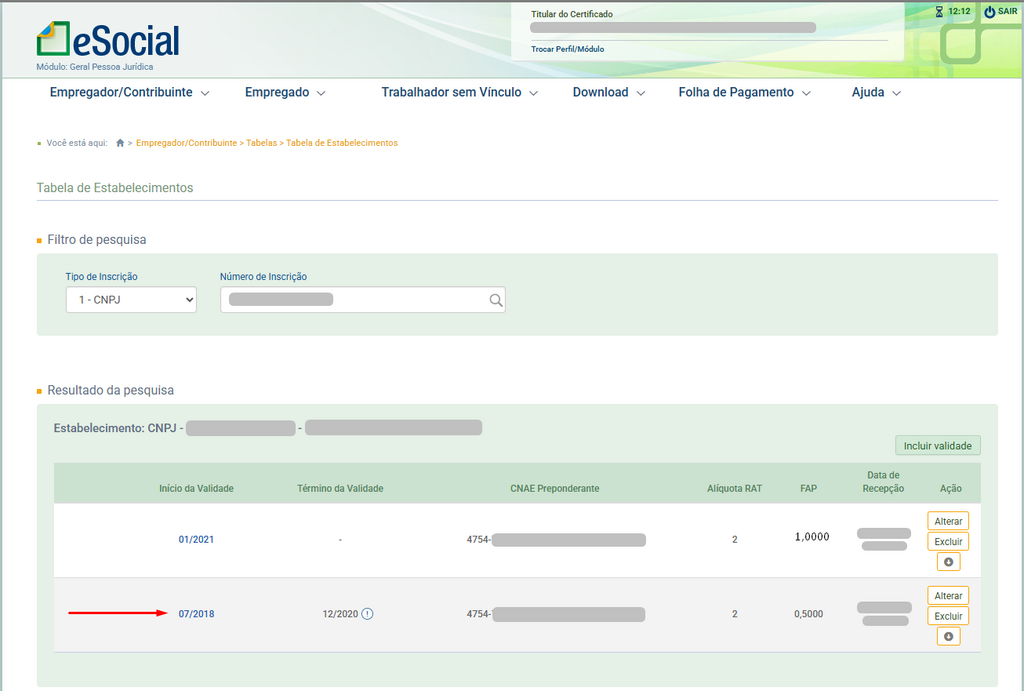Click the Incluir validade button
The image size is (1024, 691).
tap(937, 446)
